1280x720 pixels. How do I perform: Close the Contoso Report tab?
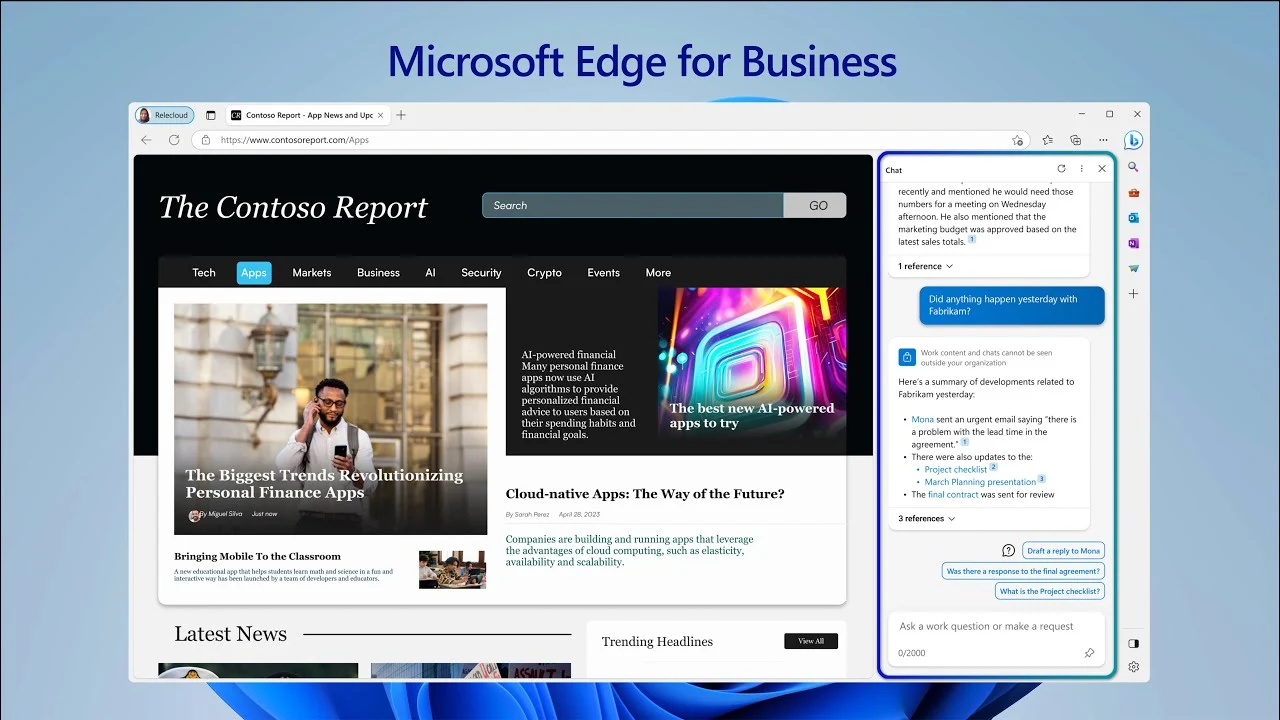(382, 115)
